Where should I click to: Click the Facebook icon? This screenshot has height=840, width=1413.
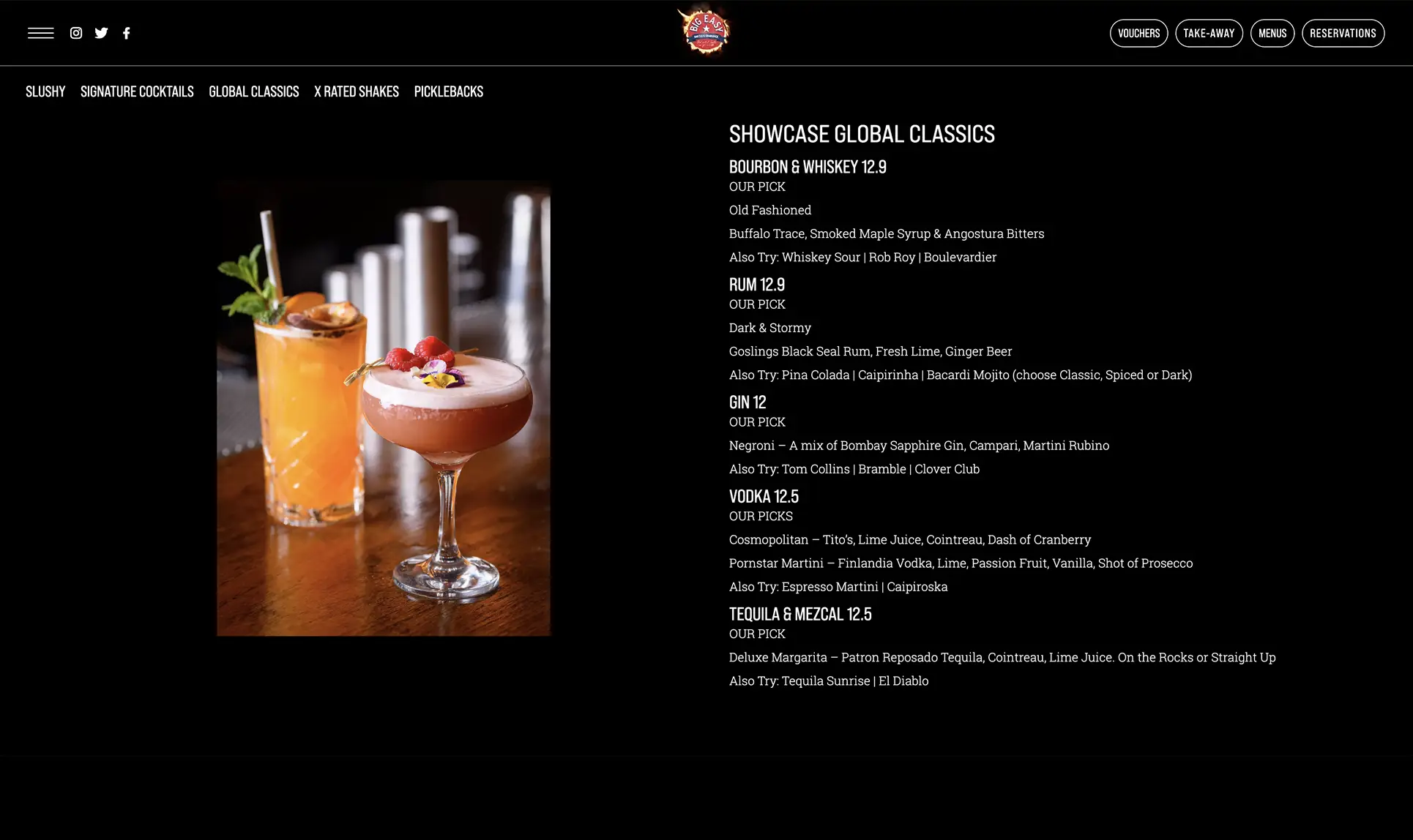click(x=127, y=33)
